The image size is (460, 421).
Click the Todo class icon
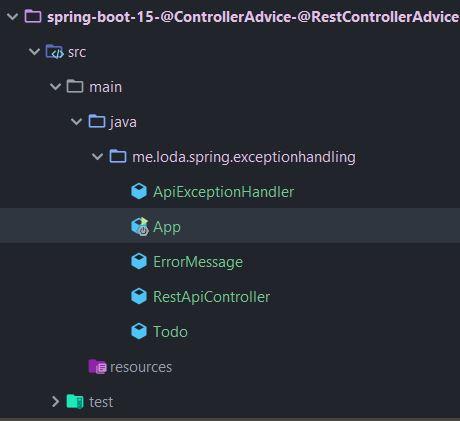click(x=139, y=332)
